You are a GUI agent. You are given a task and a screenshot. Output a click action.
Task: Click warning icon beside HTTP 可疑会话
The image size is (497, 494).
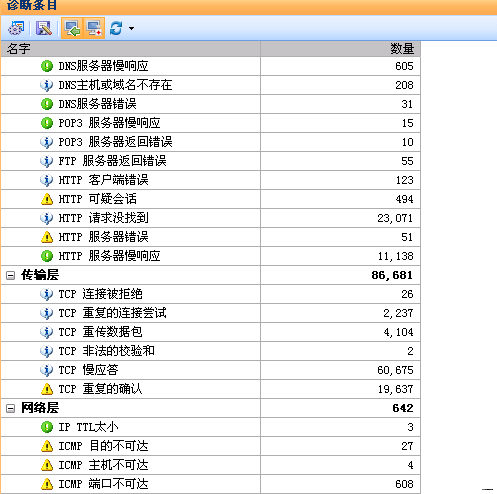pyautogui.click(x=47, y=199)
